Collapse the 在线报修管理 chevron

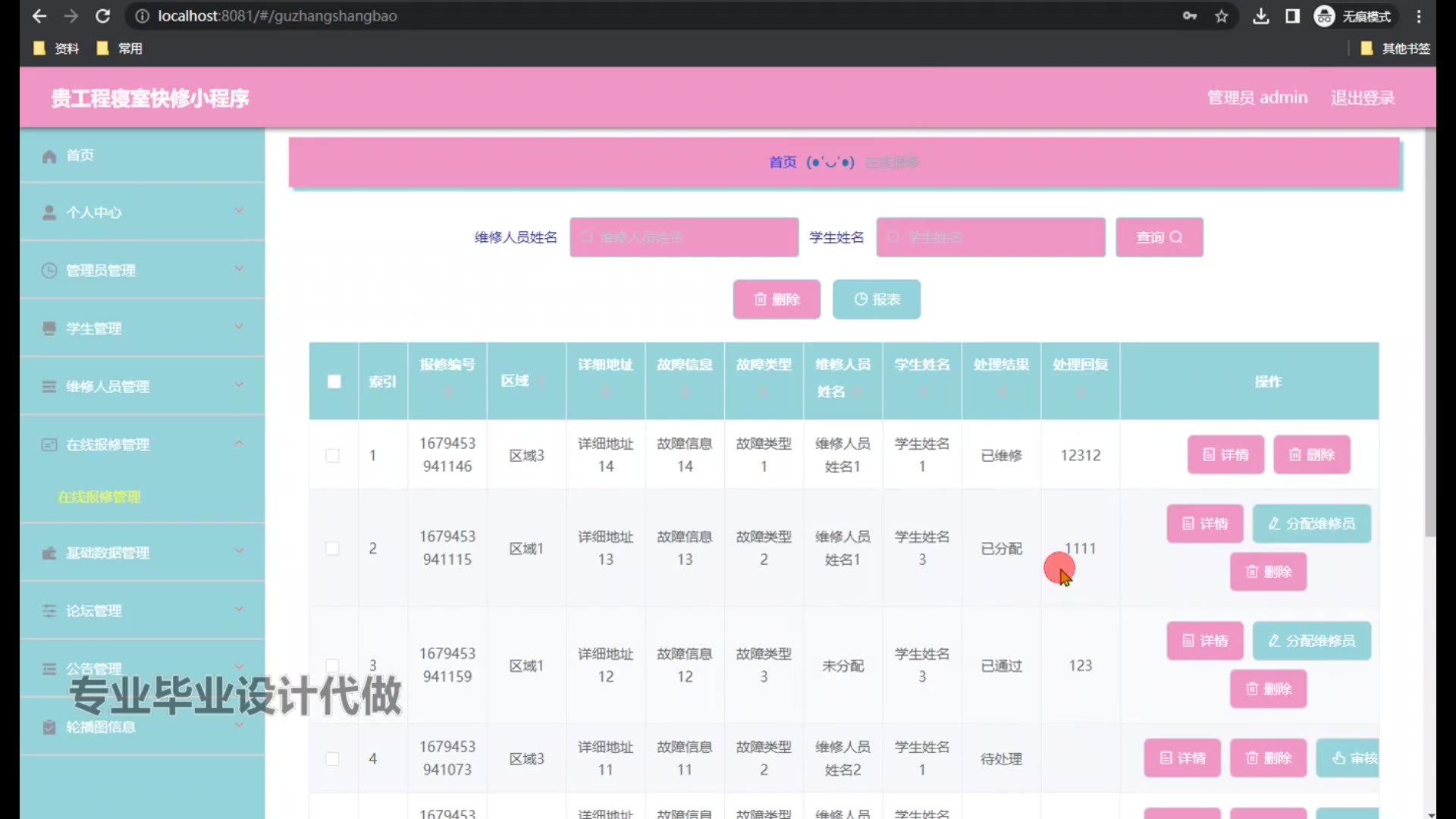point(239,443)
